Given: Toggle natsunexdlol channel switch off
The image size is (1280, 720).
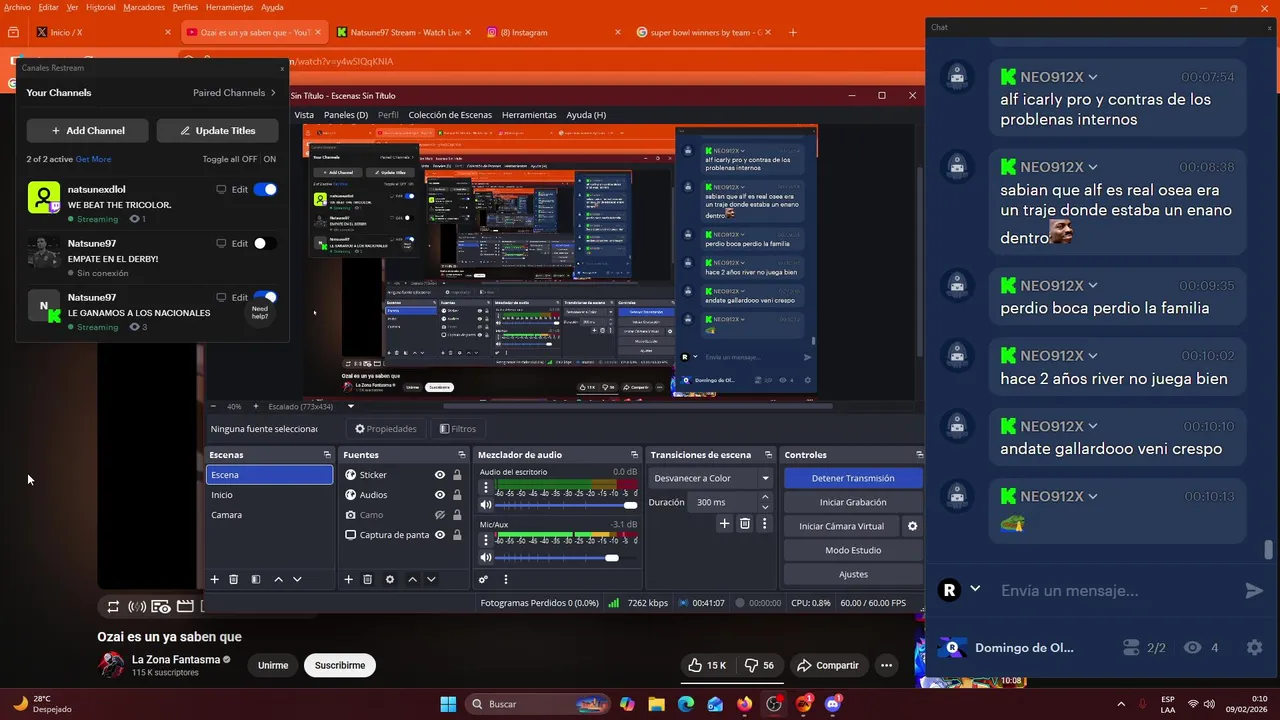Looking at the screenshot, I should [x=265, y=189].
